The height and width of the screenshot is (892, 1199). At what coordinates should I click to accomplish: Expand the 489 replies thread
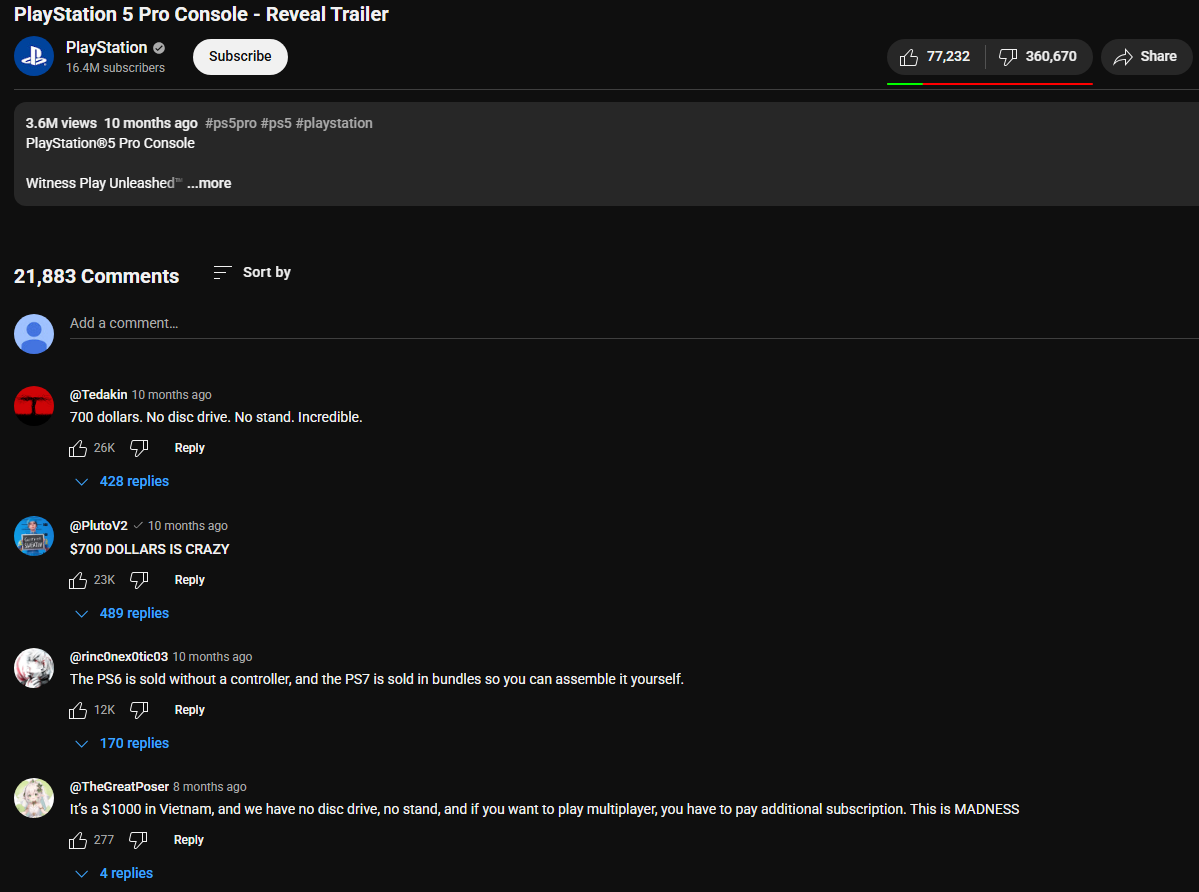pos(122,614)
